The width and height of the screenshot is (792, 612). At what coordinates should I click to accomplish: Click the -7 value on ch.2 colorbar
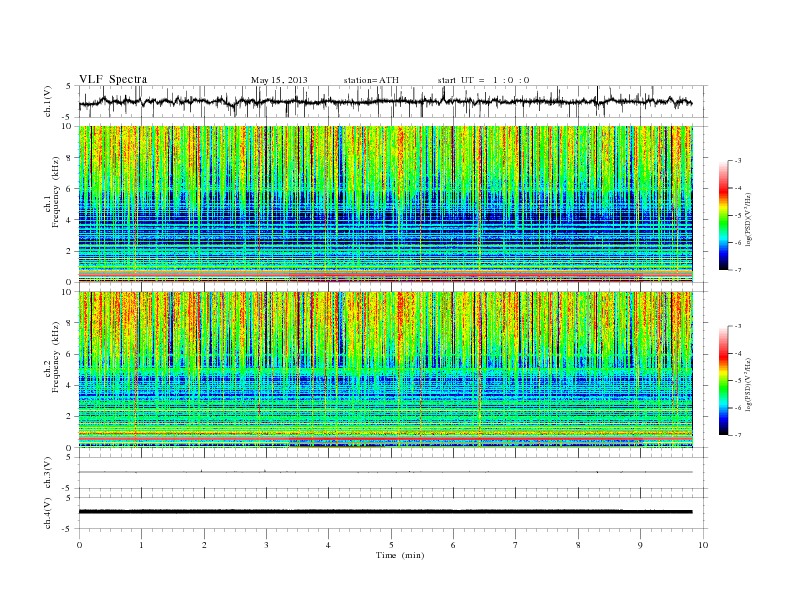(x=738, y=435)
